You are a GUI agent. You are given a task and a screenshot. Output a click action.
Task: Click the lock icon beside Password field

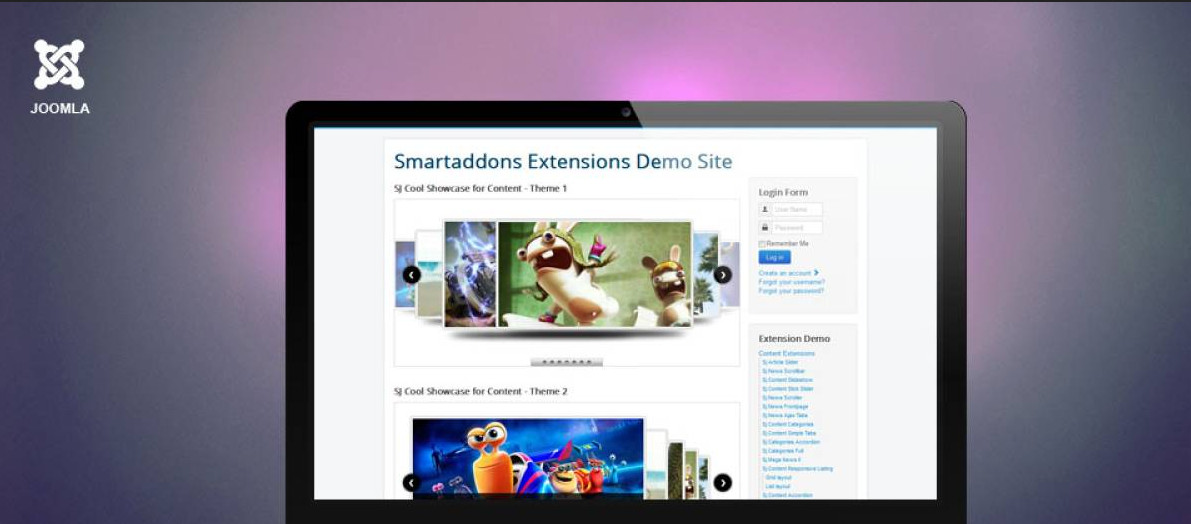point(765,227)
